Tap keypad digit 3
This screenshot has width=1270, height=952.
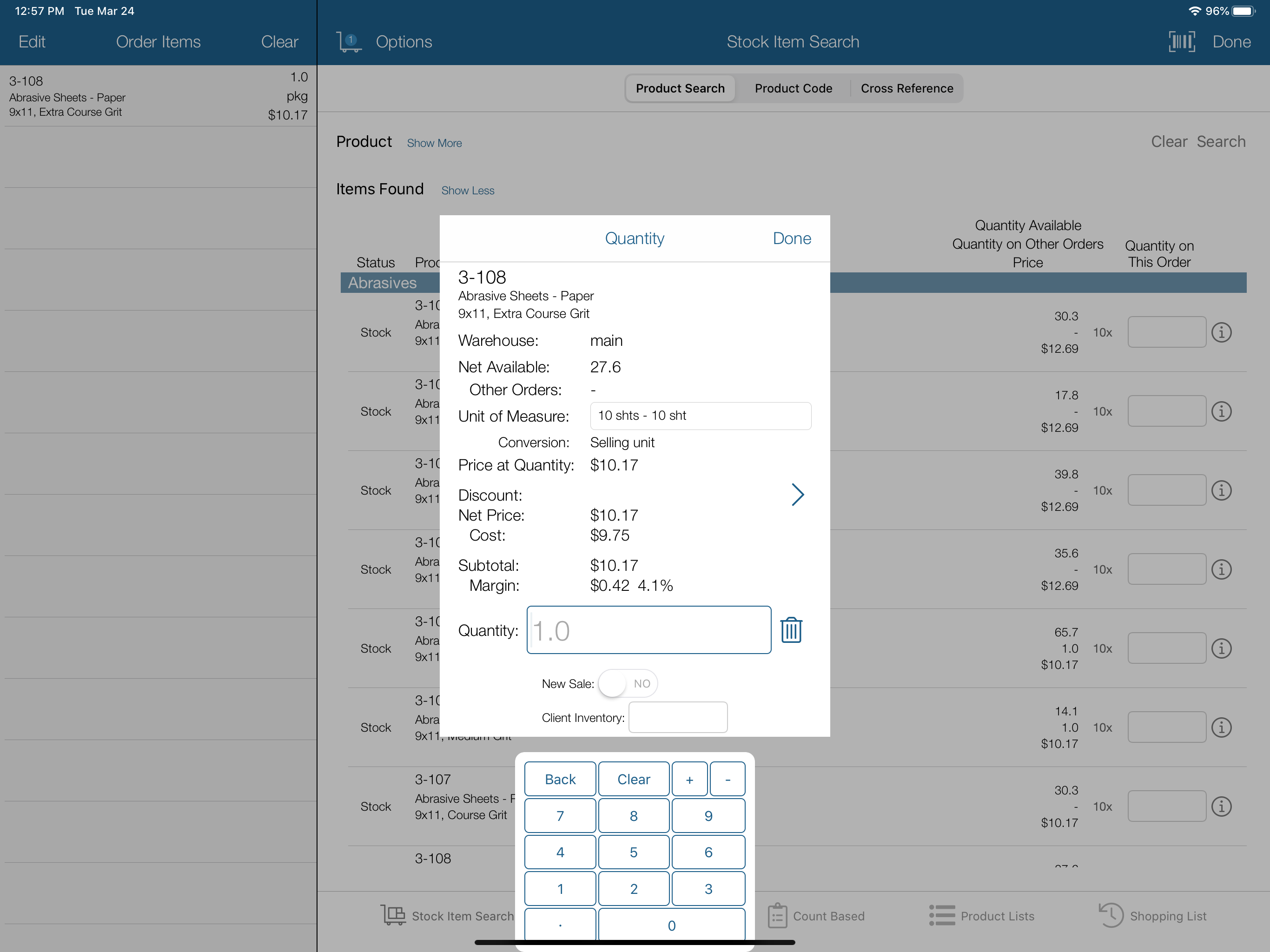[708, 889]
